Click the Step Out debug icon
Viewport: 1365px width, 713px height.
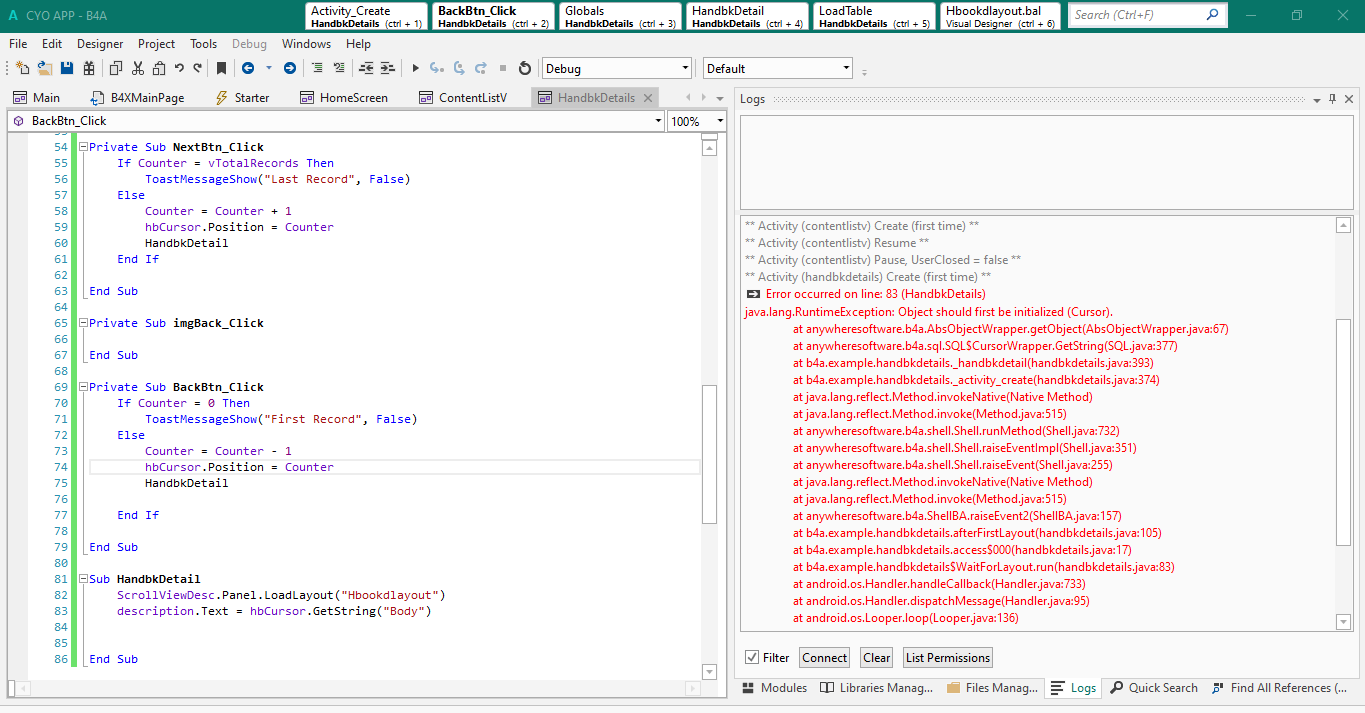pyautogui.click(x=481, y=68)
